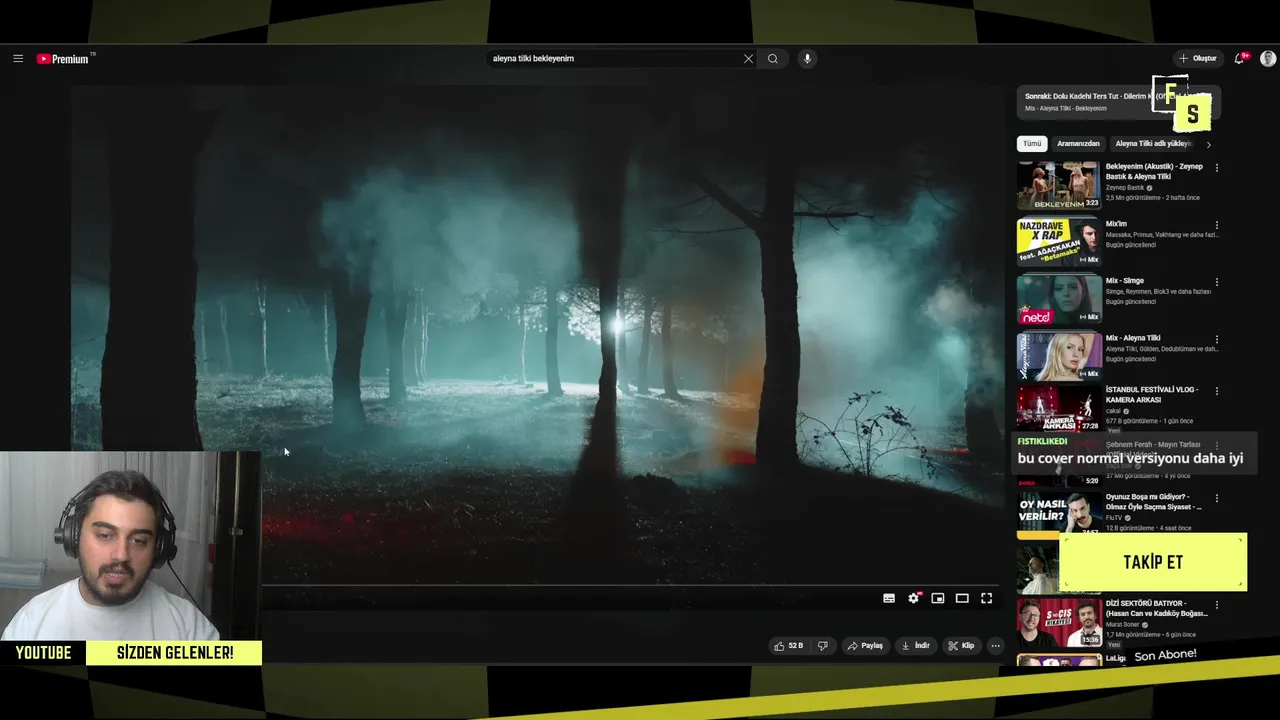Enter full screen mode
This screenshot has width=1280, height=720.
[986, 598]
